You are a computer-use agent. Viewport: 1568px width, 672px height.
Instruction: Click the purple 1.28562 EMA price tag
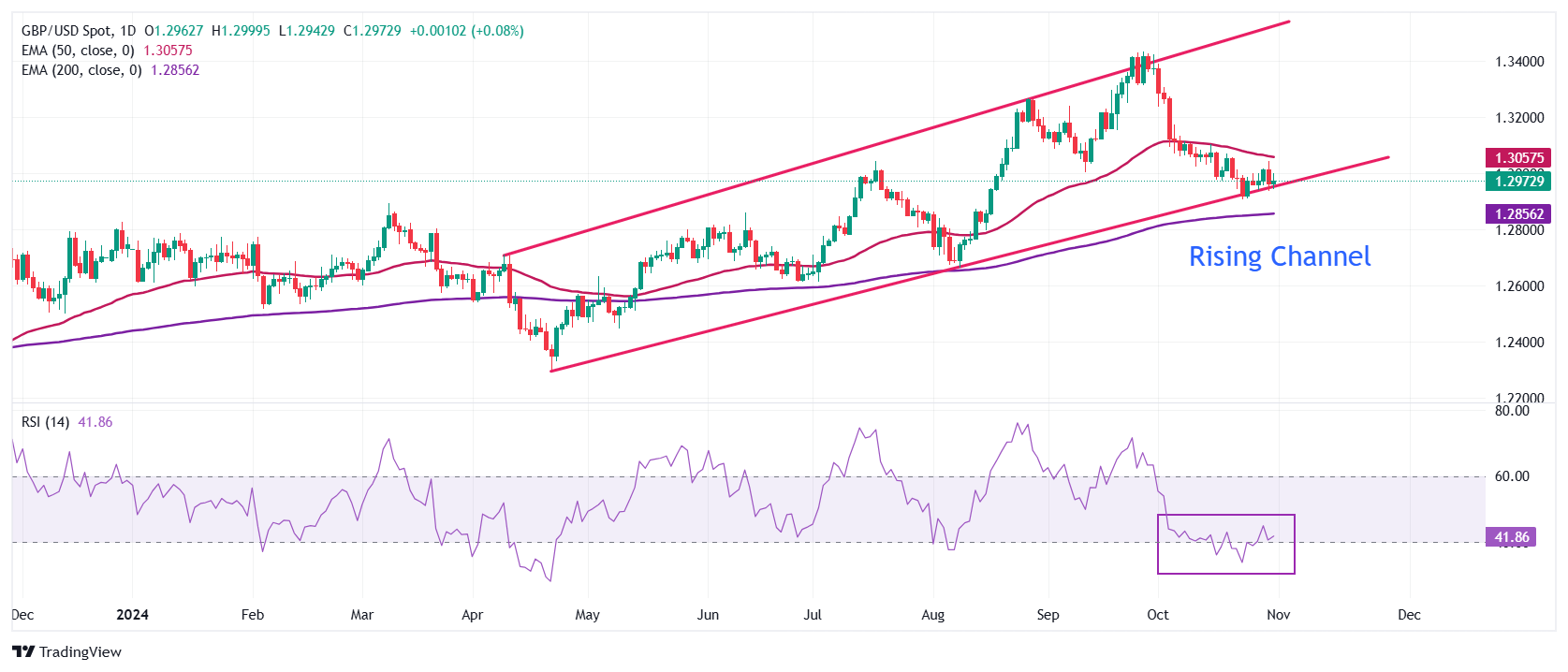(1517, 214)
